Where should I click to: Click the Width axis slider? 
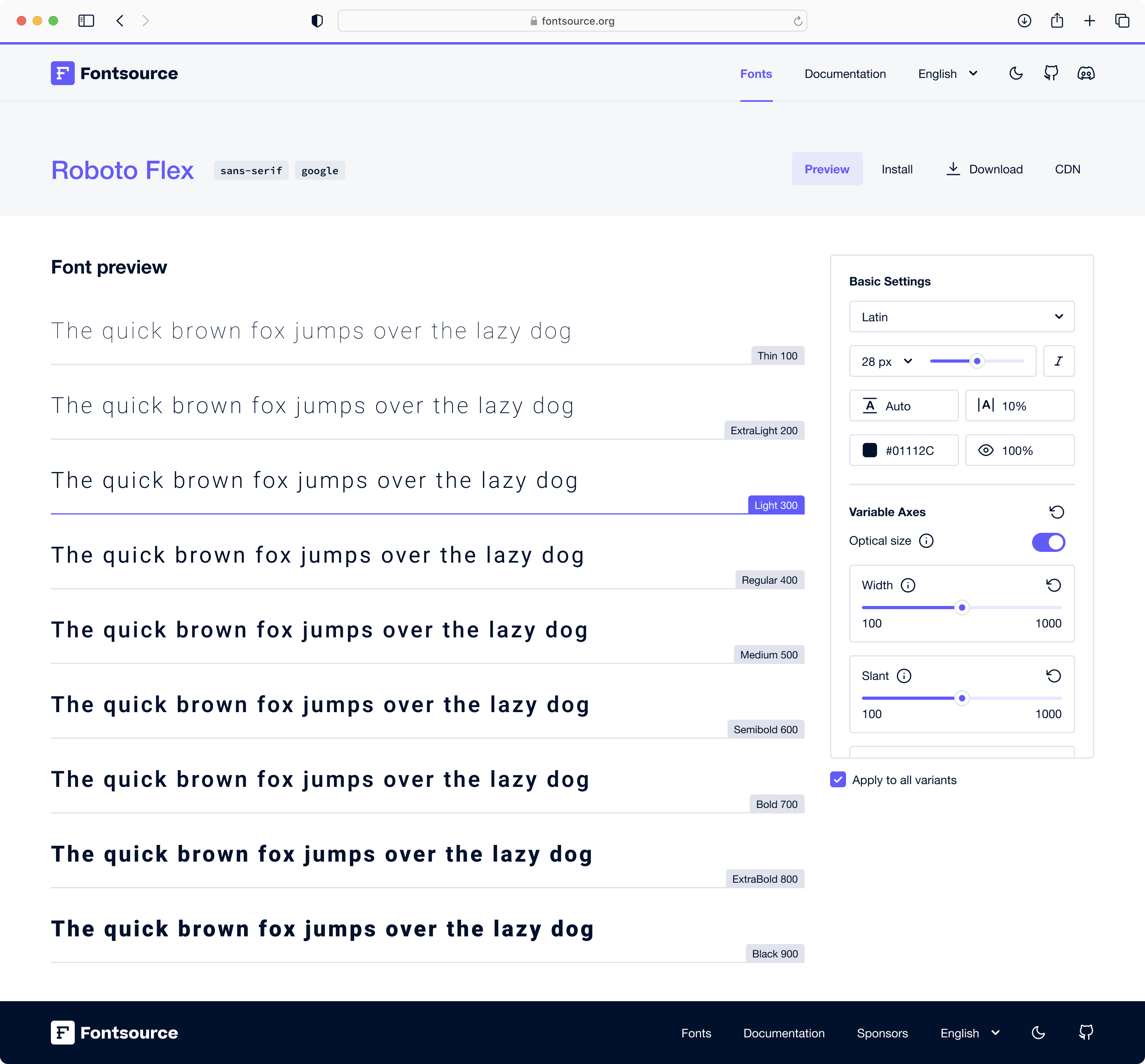coord(961,608)
